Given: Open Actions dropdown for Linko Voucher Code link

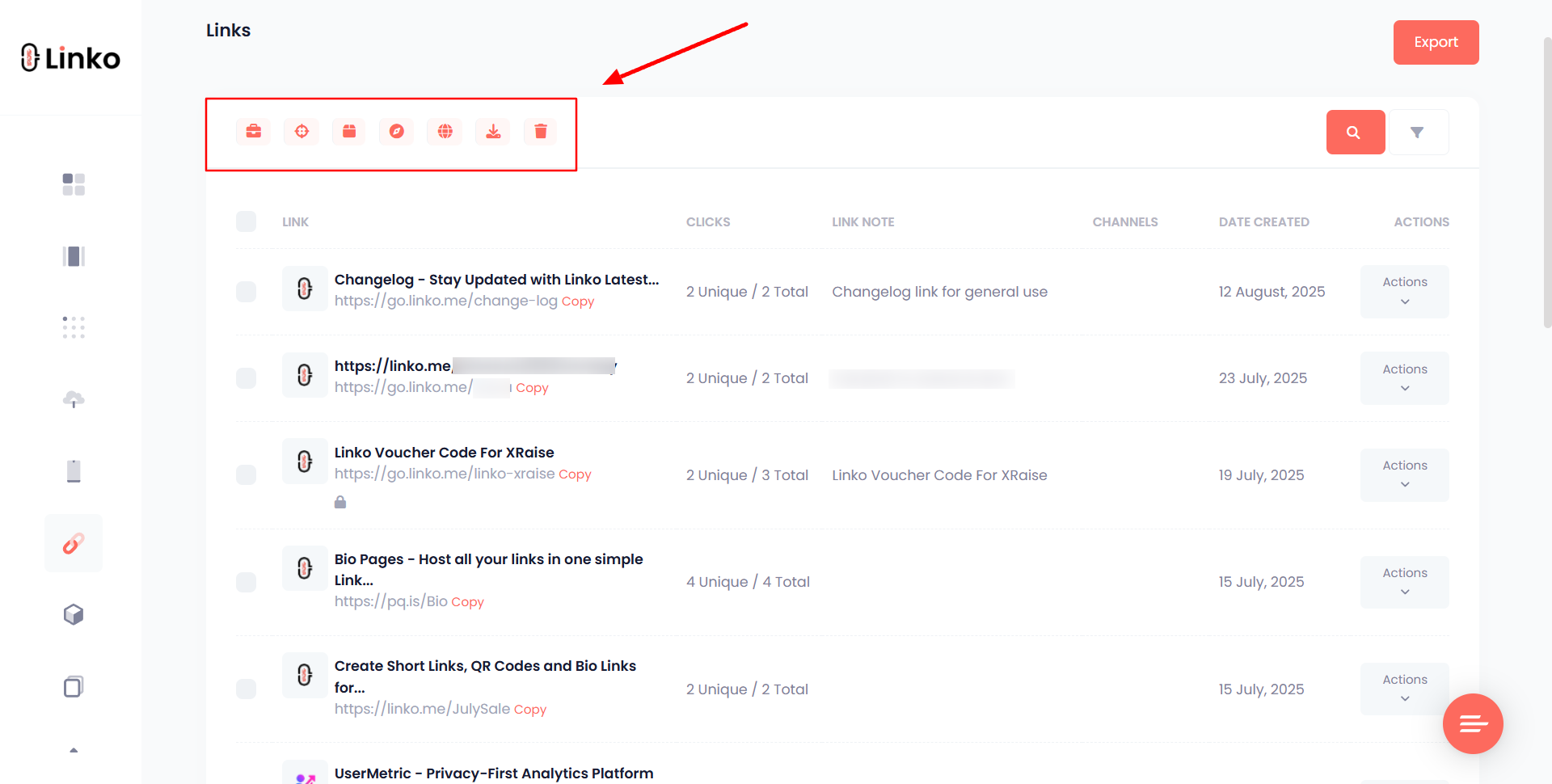Looking at the screenshot, I should click(1404, 475).
